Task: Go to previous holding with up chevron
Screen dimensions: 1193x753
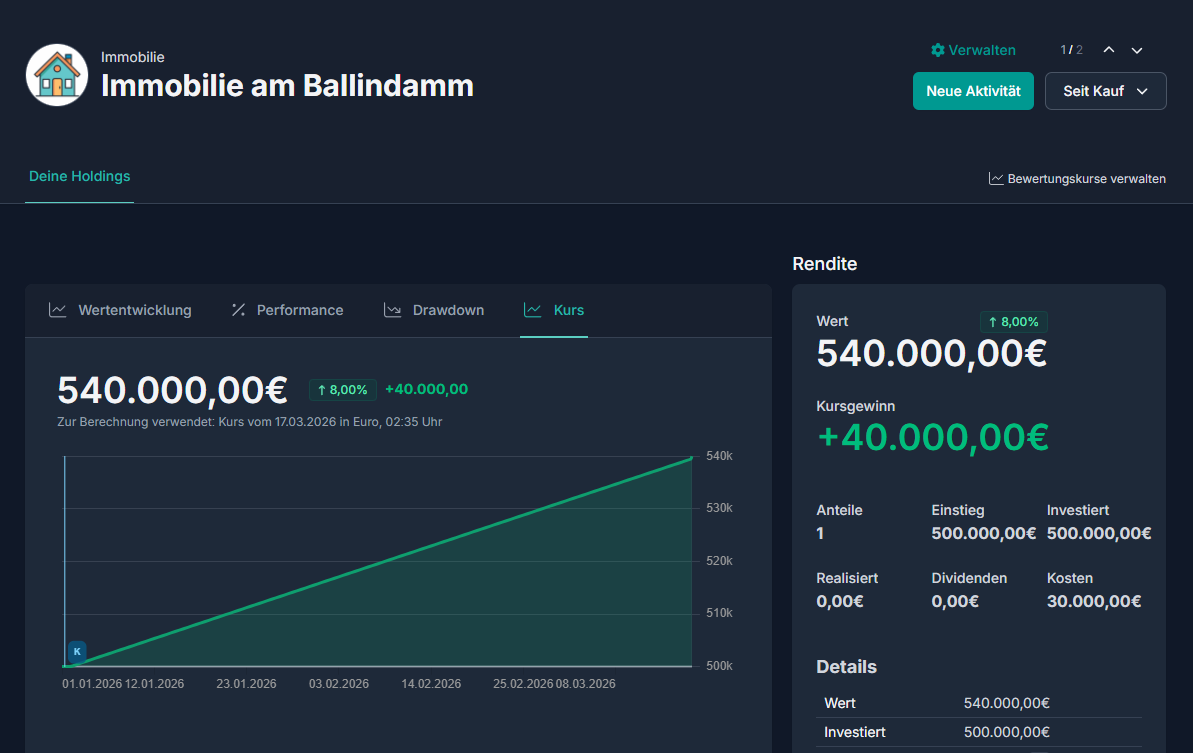Action: [1109, 50]
